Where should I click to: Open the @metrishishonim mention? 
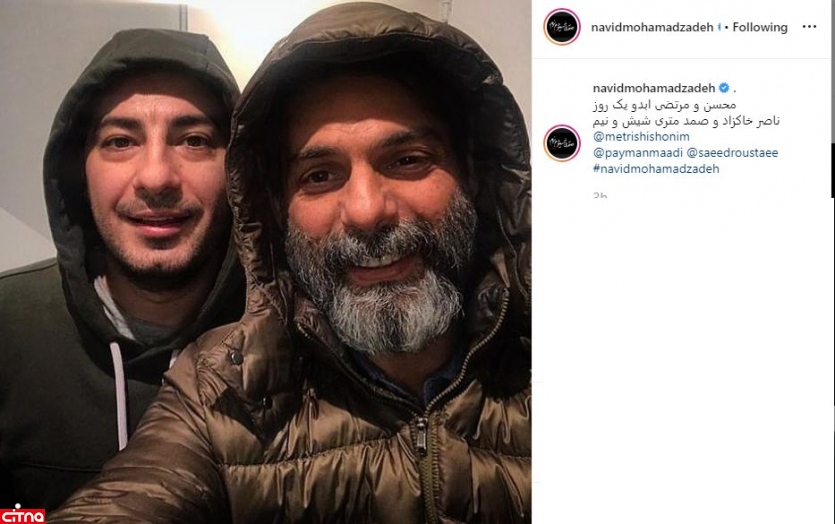pyautogui.click(x=641, y=137)
